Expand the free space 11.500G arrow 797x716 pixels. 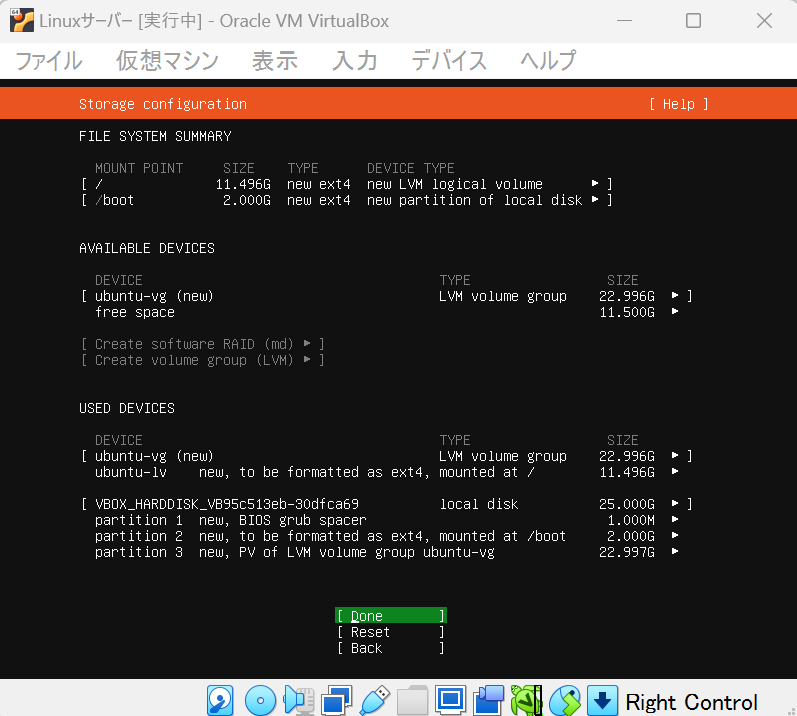click(675, 311)
